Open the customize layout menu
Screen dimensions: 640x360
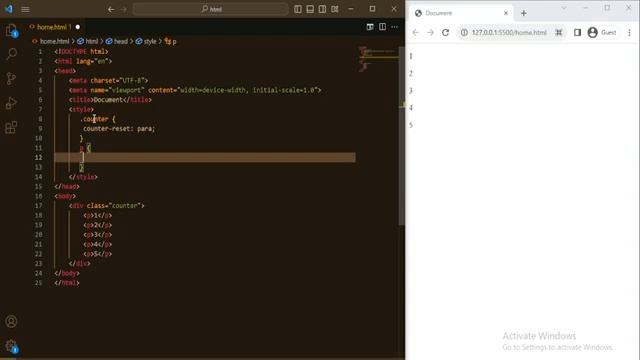[335, 9]
